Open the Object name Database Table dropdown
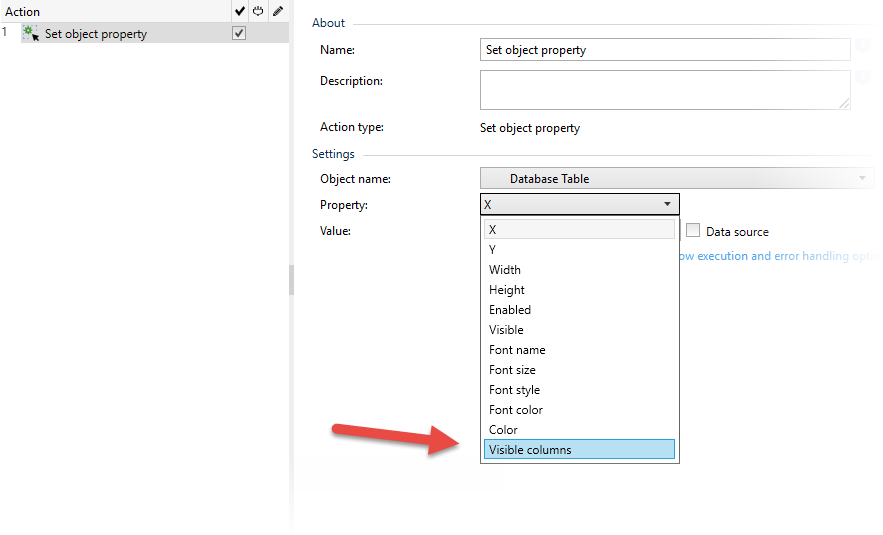 676,179
